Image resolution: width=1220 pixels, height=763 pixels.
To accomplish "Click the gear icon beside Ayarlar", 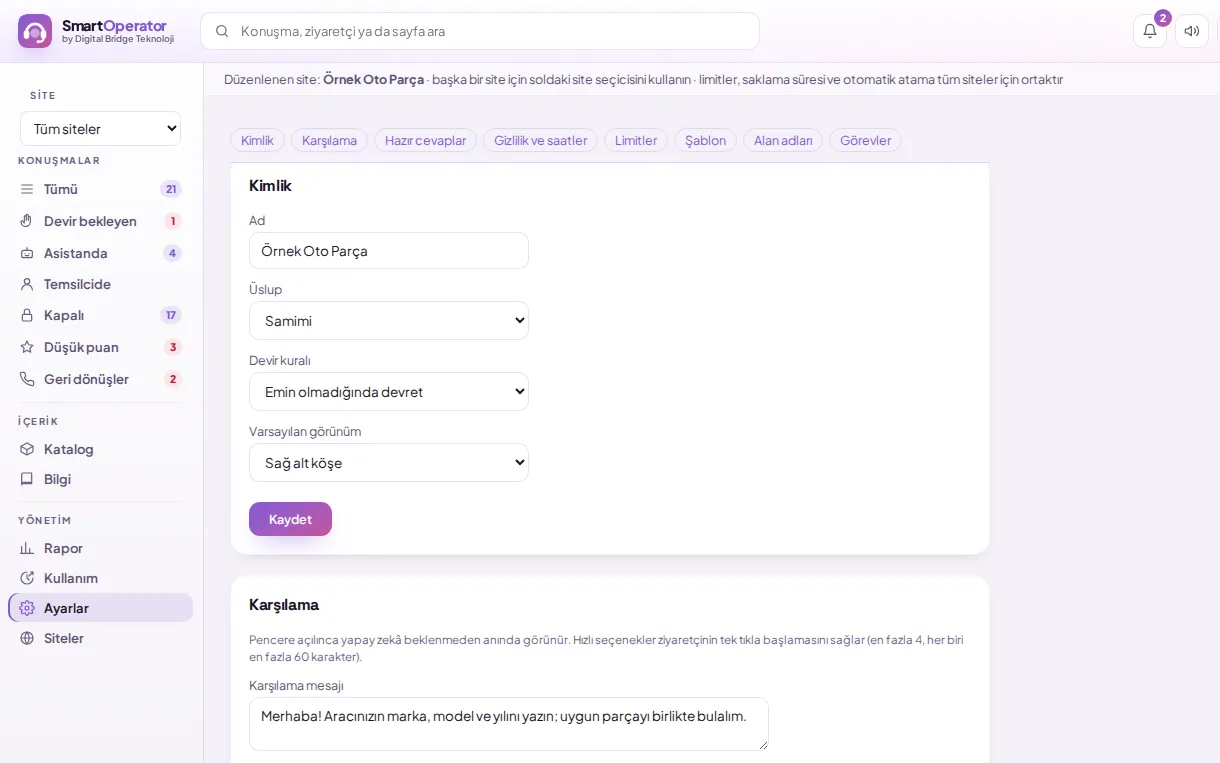I will 27,608.
